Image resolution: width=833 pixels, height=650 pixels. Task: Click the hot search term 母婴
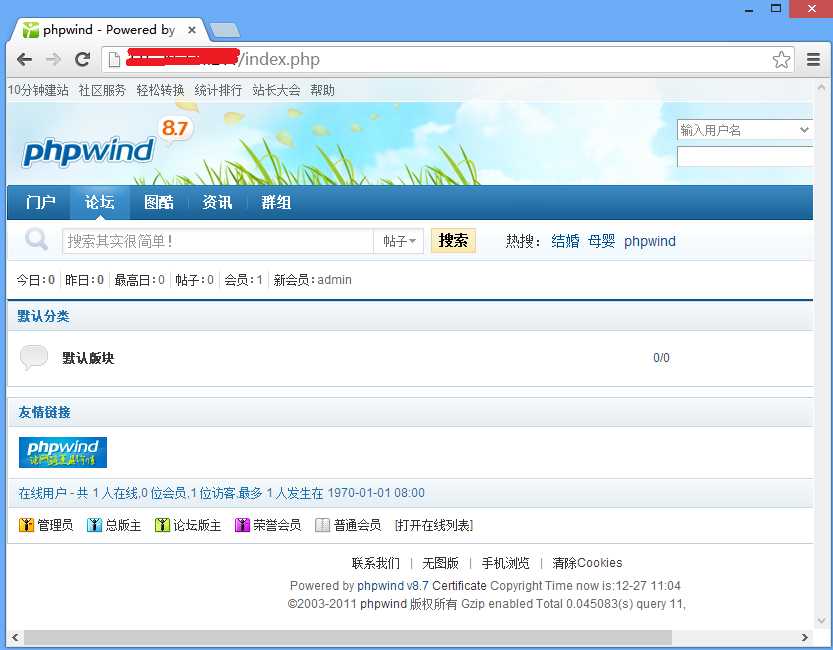click(601, 241)
